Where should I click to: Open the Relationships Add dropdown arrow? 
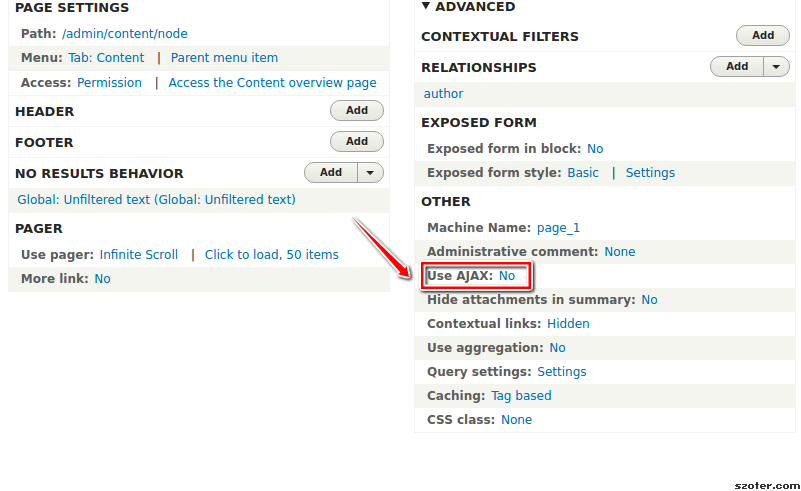[776, 66]
